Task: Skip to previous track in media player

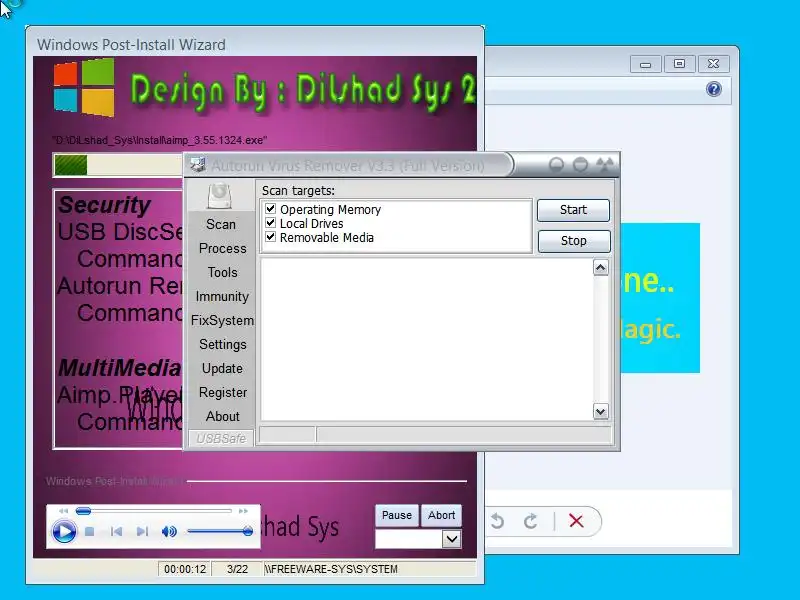Action: (x=116, y=532)
